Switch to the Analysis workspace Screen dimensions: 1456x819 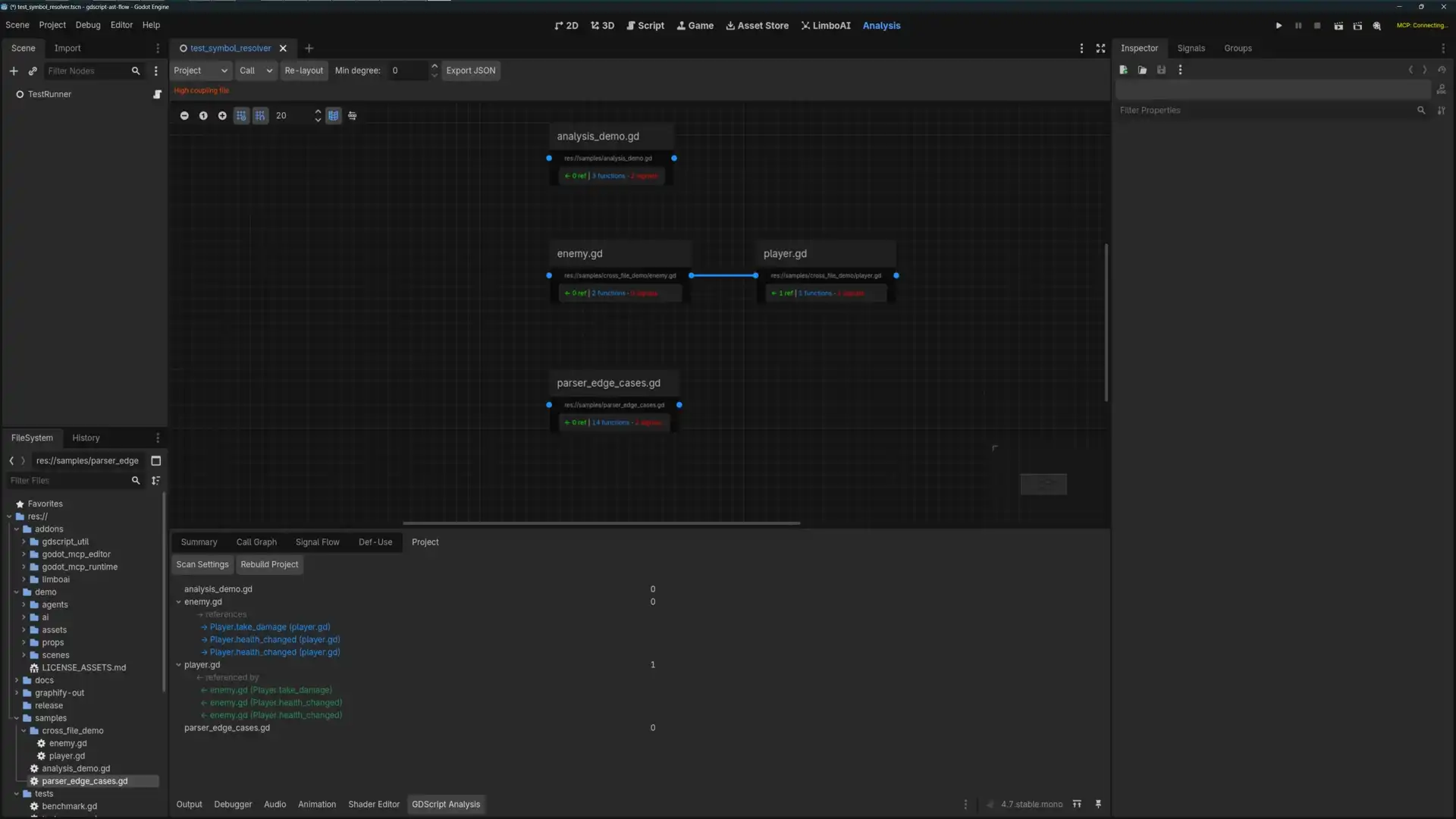(881, 26)
